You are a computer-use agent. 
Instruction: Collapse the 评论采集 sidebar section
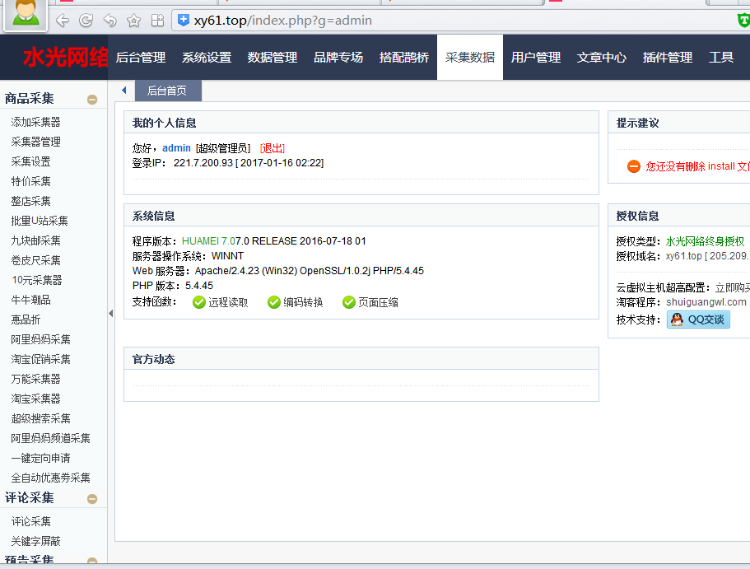[92, 498]
